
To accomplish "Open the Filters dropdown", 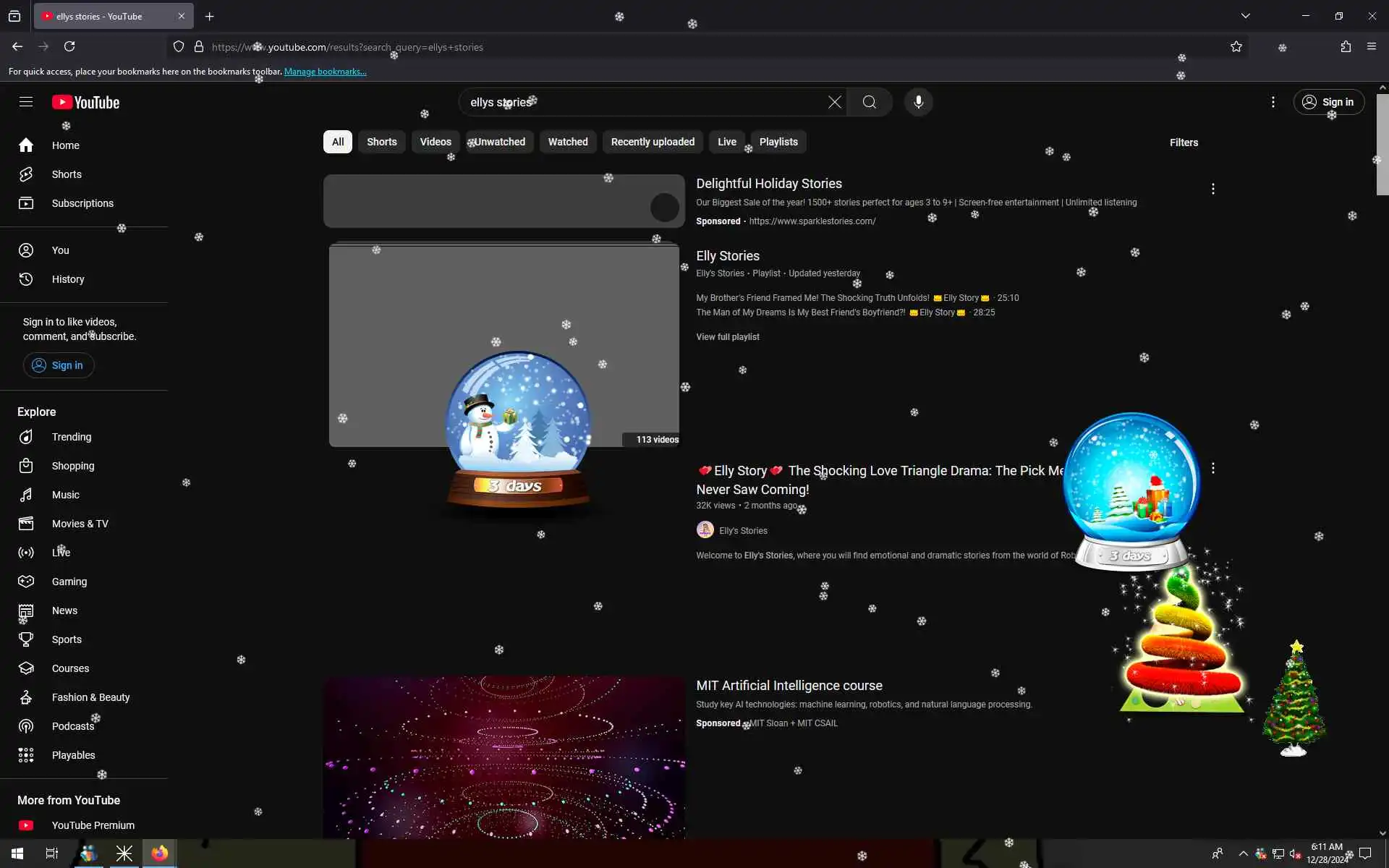I will 1184,142.
